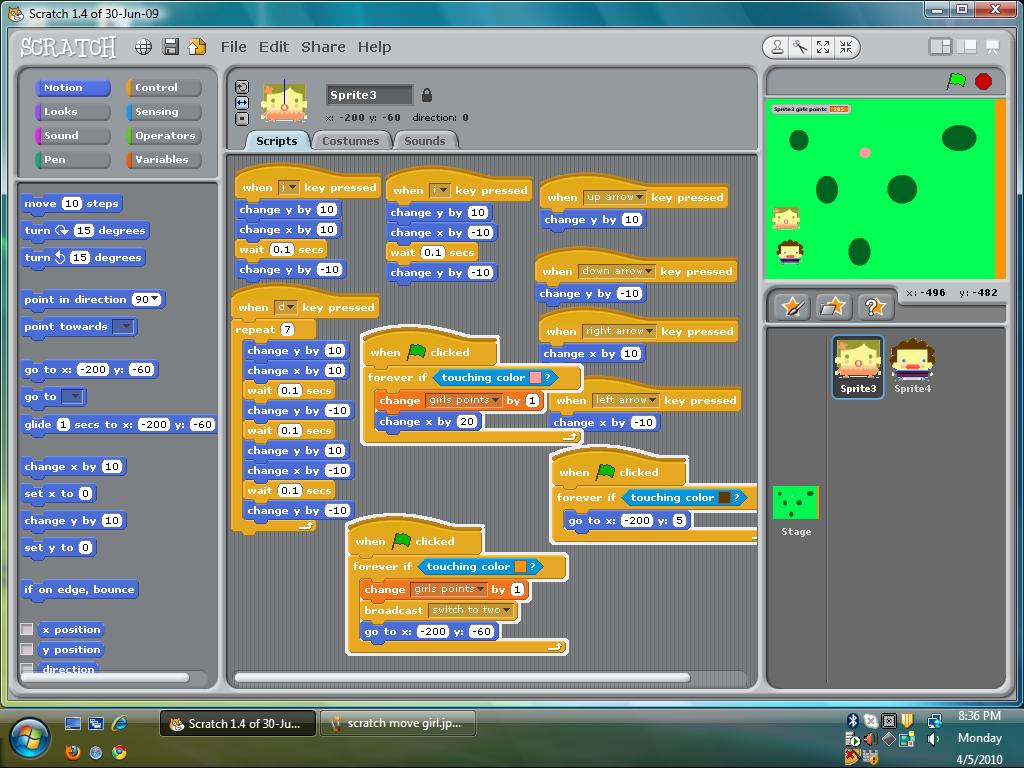The width and height of the screenshot is (1024, 768).
Task: Enable the direction stage monitor checkbox
Action: point(27,668)
